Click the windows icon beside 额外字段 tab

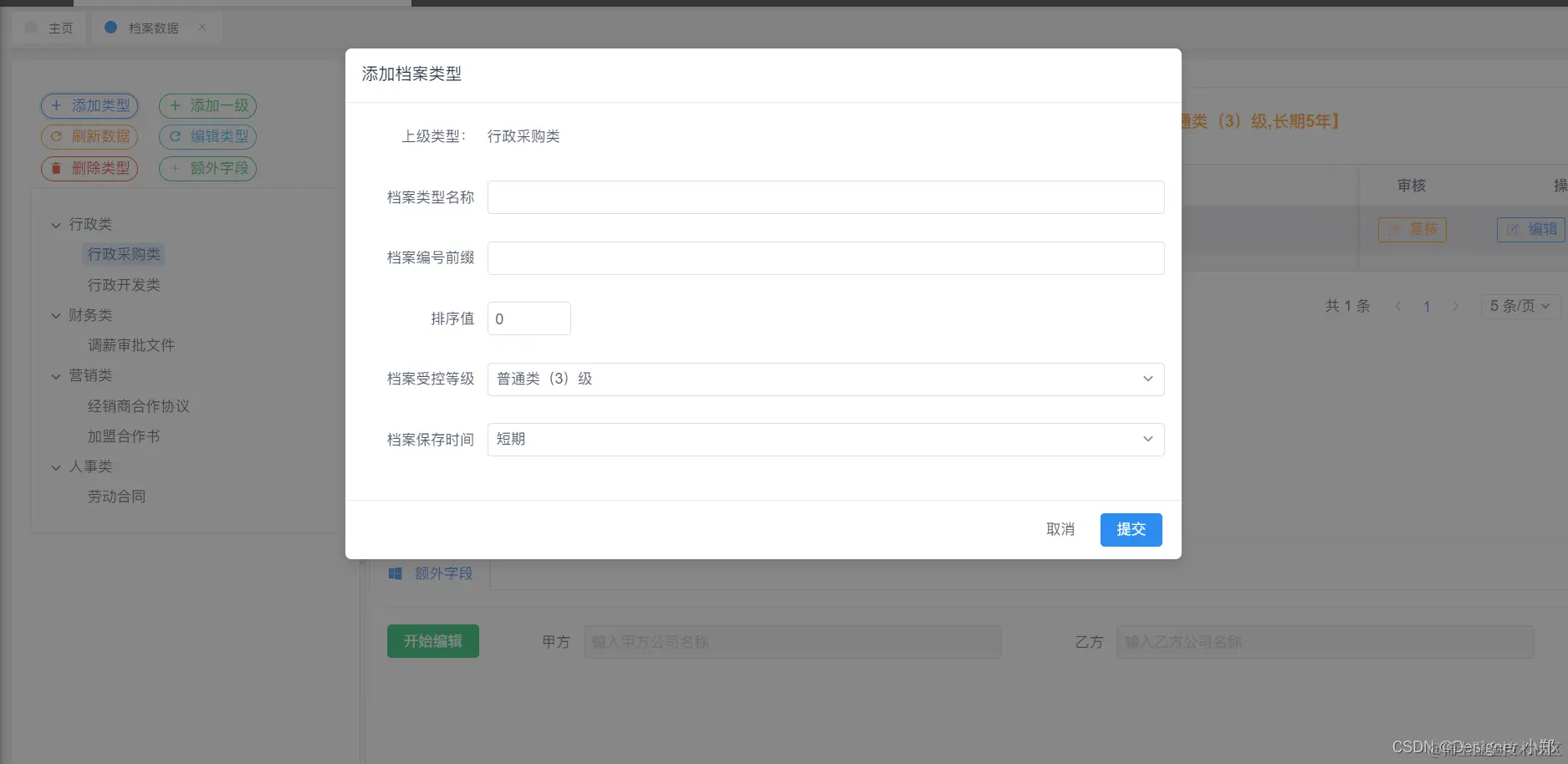click(396, 573)
